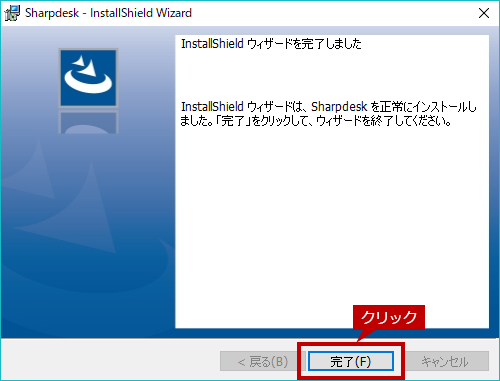Click the heading 'InstallShield ウィザードを完了しました'
Viewport: 500px width, 381px height.
point(271,44)
